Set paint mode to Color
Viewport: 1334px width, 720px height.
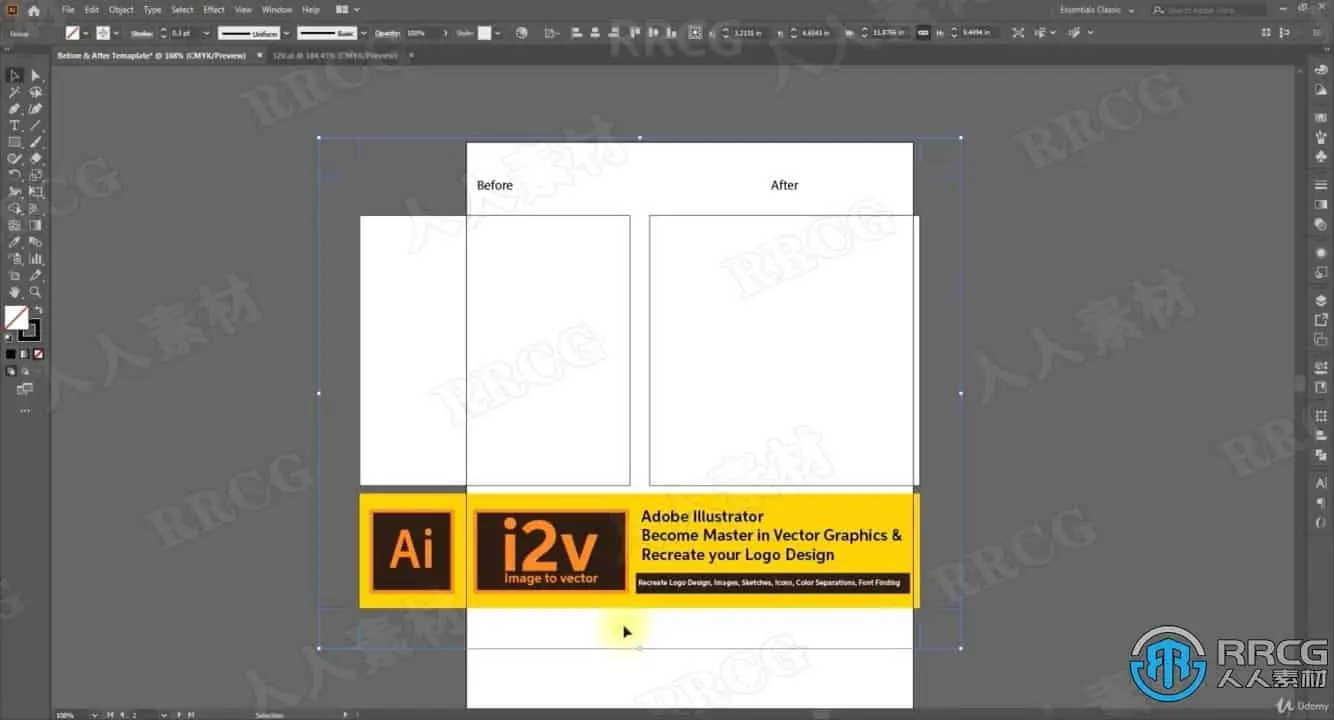point(11,354)
